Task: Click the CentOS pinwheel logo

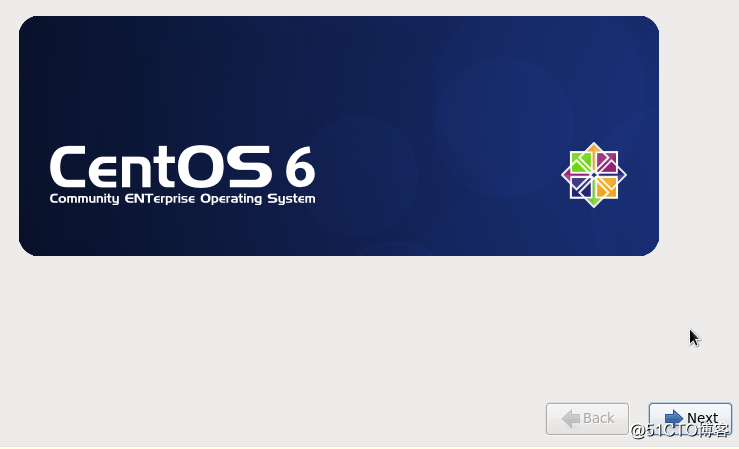Action: 594,175
